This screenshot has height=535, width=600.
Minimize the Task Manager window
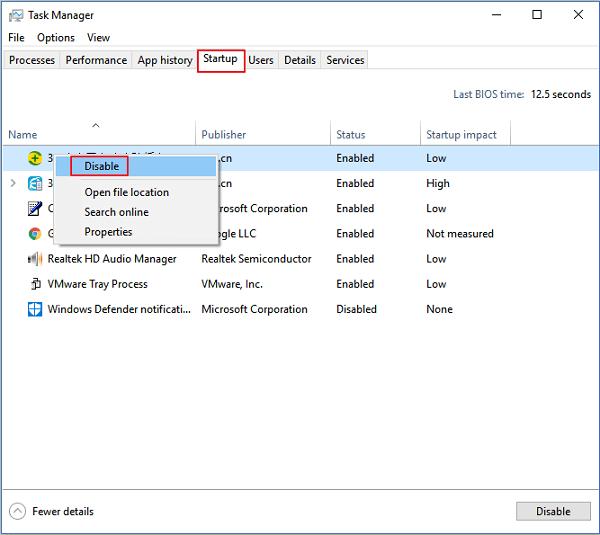click(x=496, y=15)
